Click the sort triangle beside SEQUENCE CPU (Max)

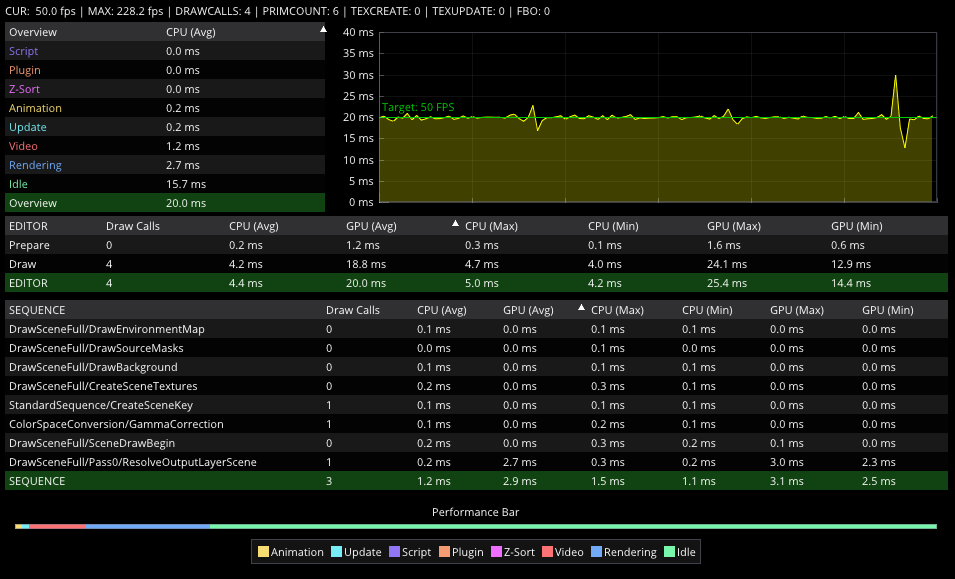pyautogui.click(x=582, y=308)
